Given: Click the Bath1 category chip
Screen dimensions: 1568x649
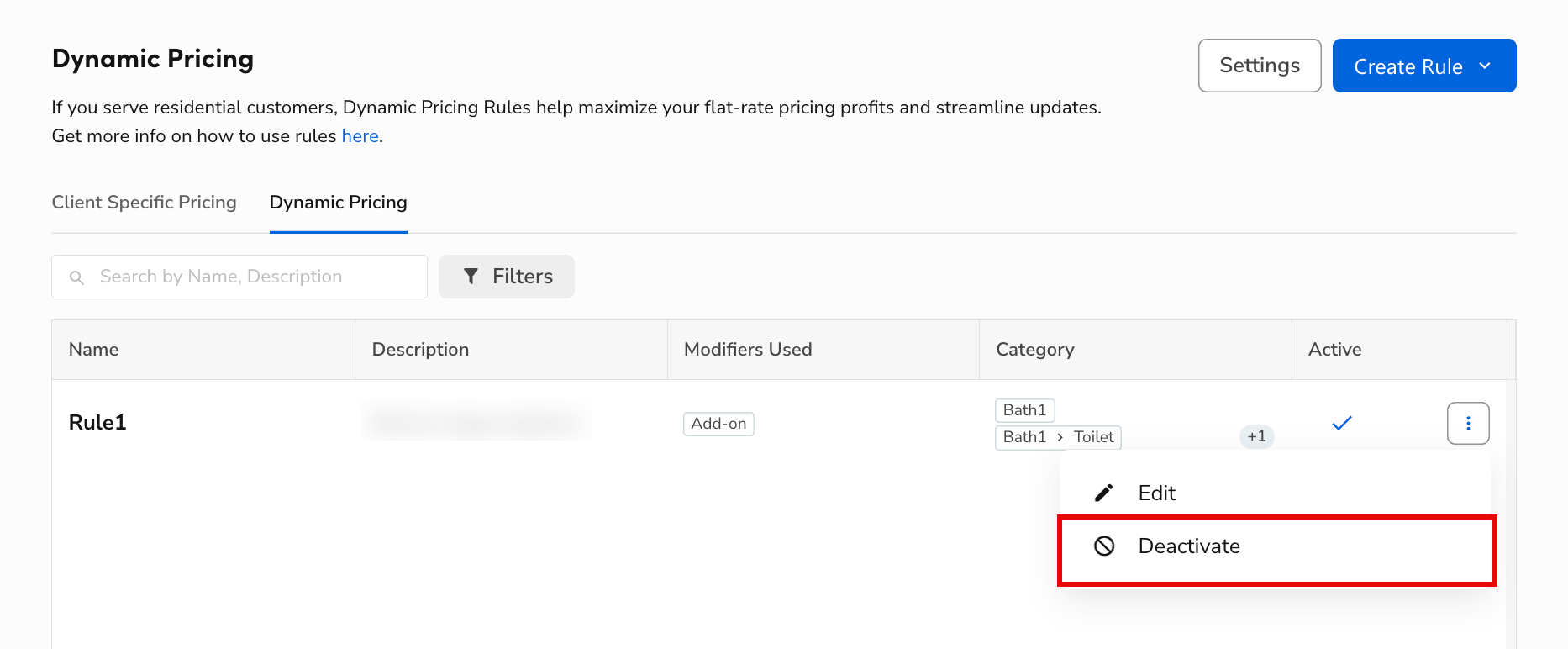Looking at the screenshot, I should tap(1023, 409).
